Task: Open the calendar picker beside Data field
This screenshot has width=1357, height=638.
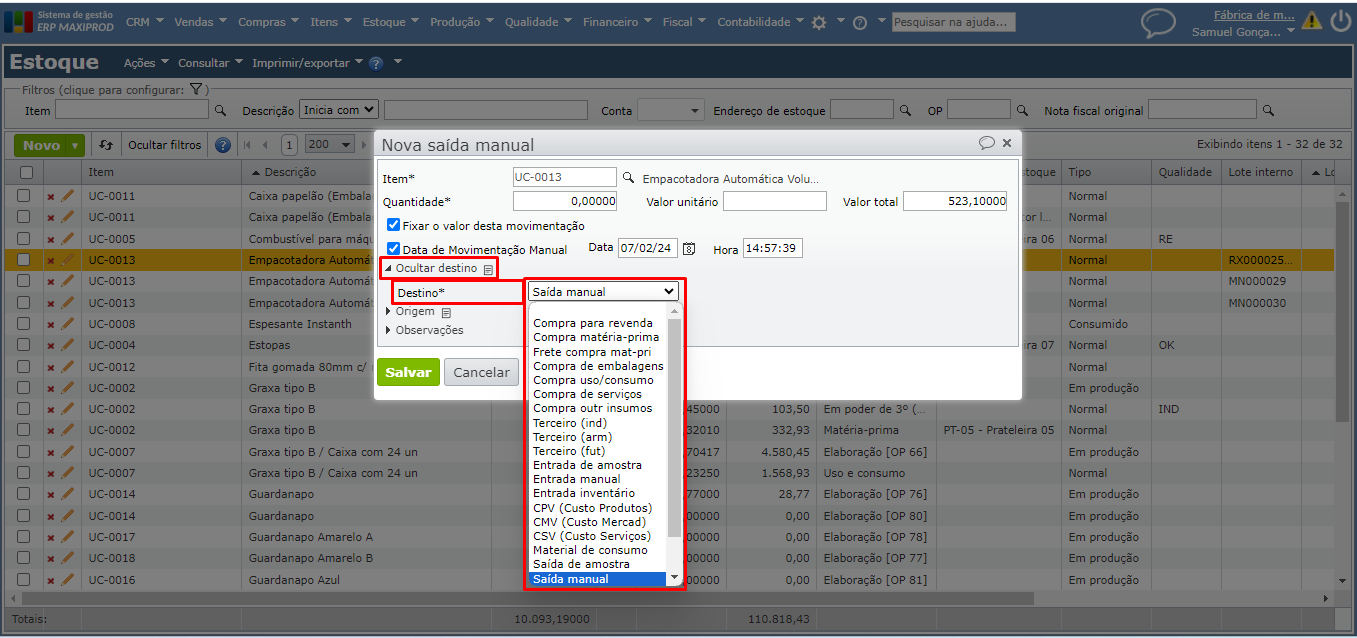Action: 689,248
